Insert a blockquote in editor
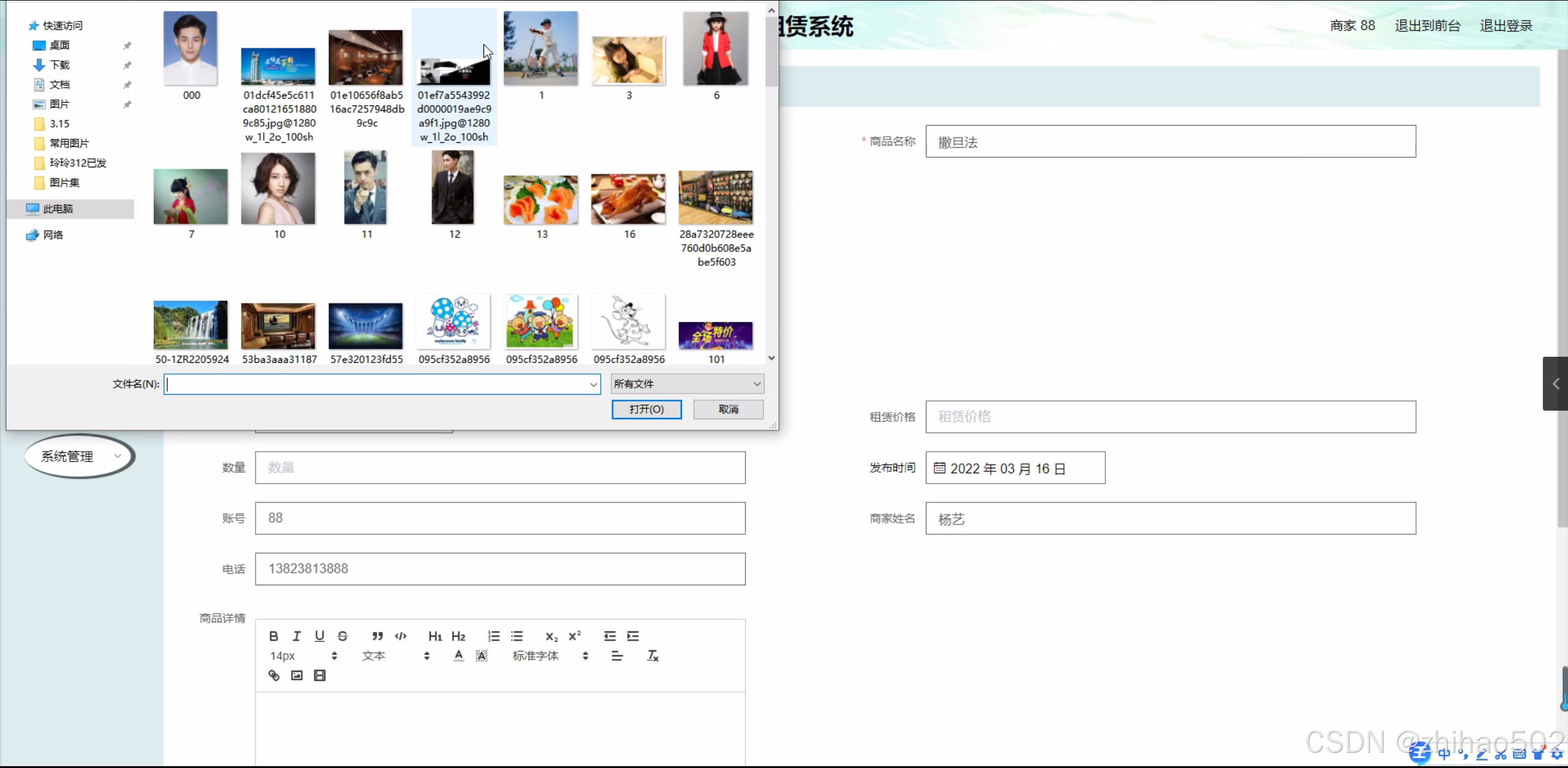Screen dimensions: 1568x768 (x=377, y=636)
